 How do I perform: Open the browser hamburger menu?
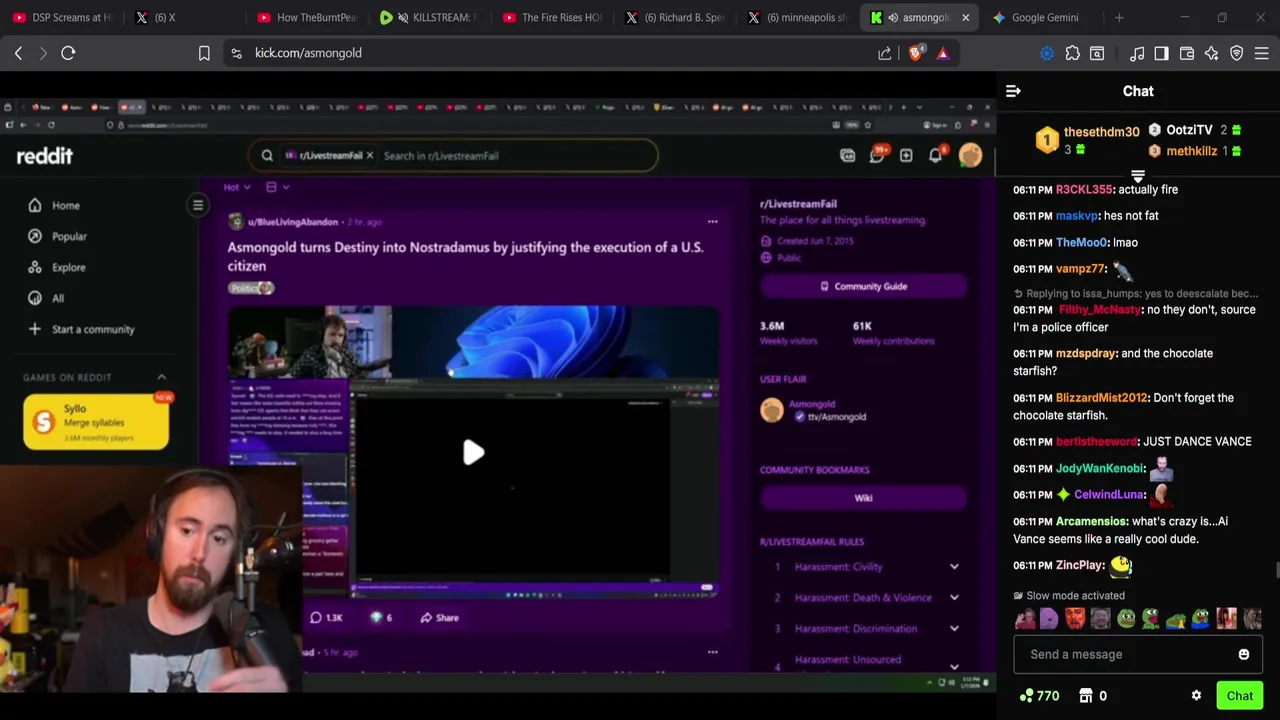pyautogui.click(x=1261, y=53)
